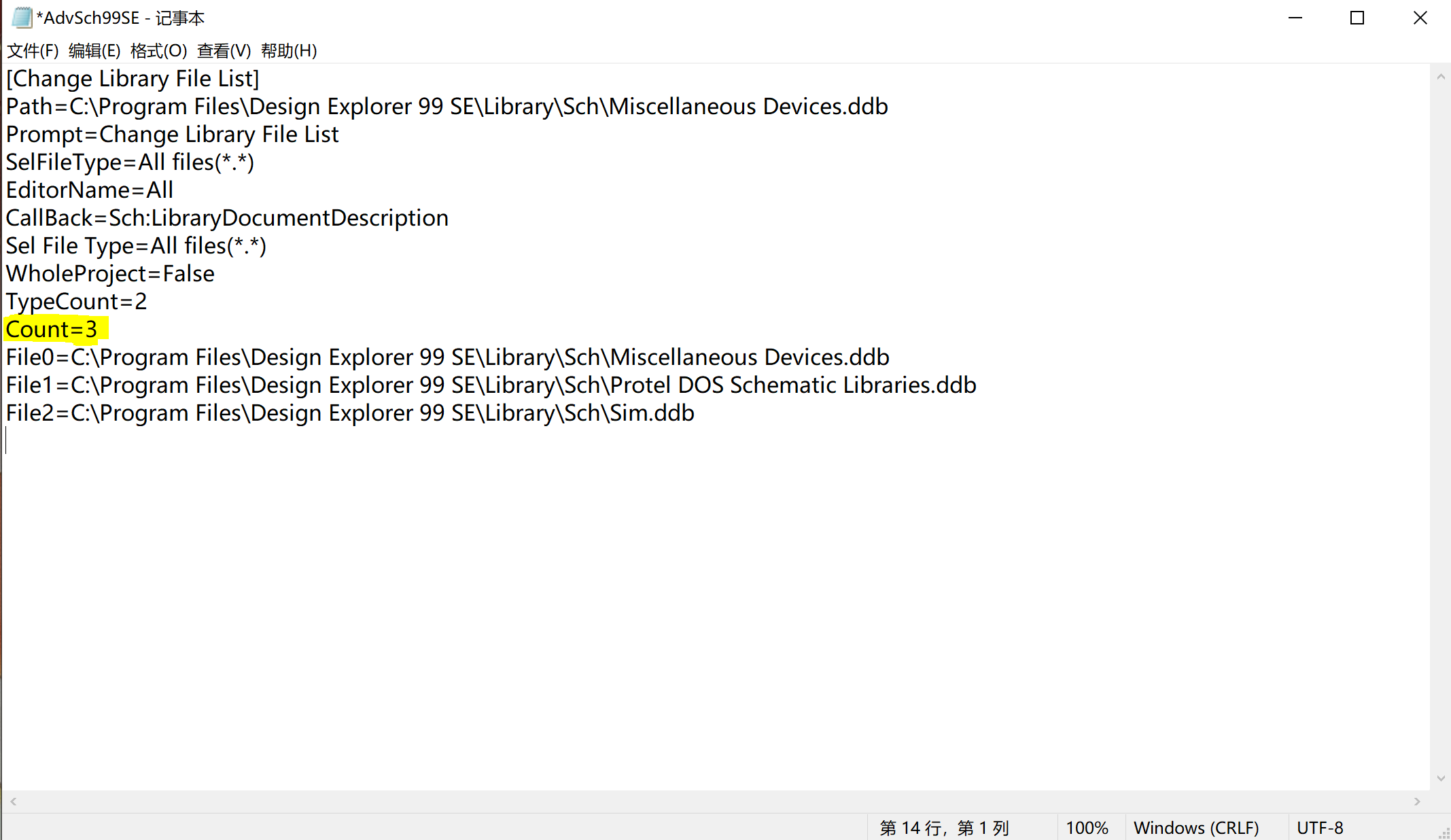
Task: Click on File2 Sim.ddb path line
Action: click(350, 413)
